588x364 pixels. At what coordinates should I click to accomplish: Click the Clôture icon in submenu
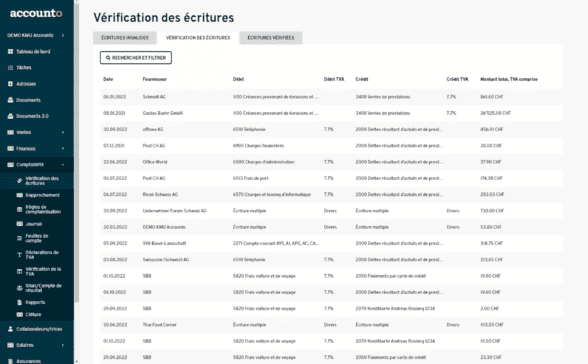(x=20, y=315)
